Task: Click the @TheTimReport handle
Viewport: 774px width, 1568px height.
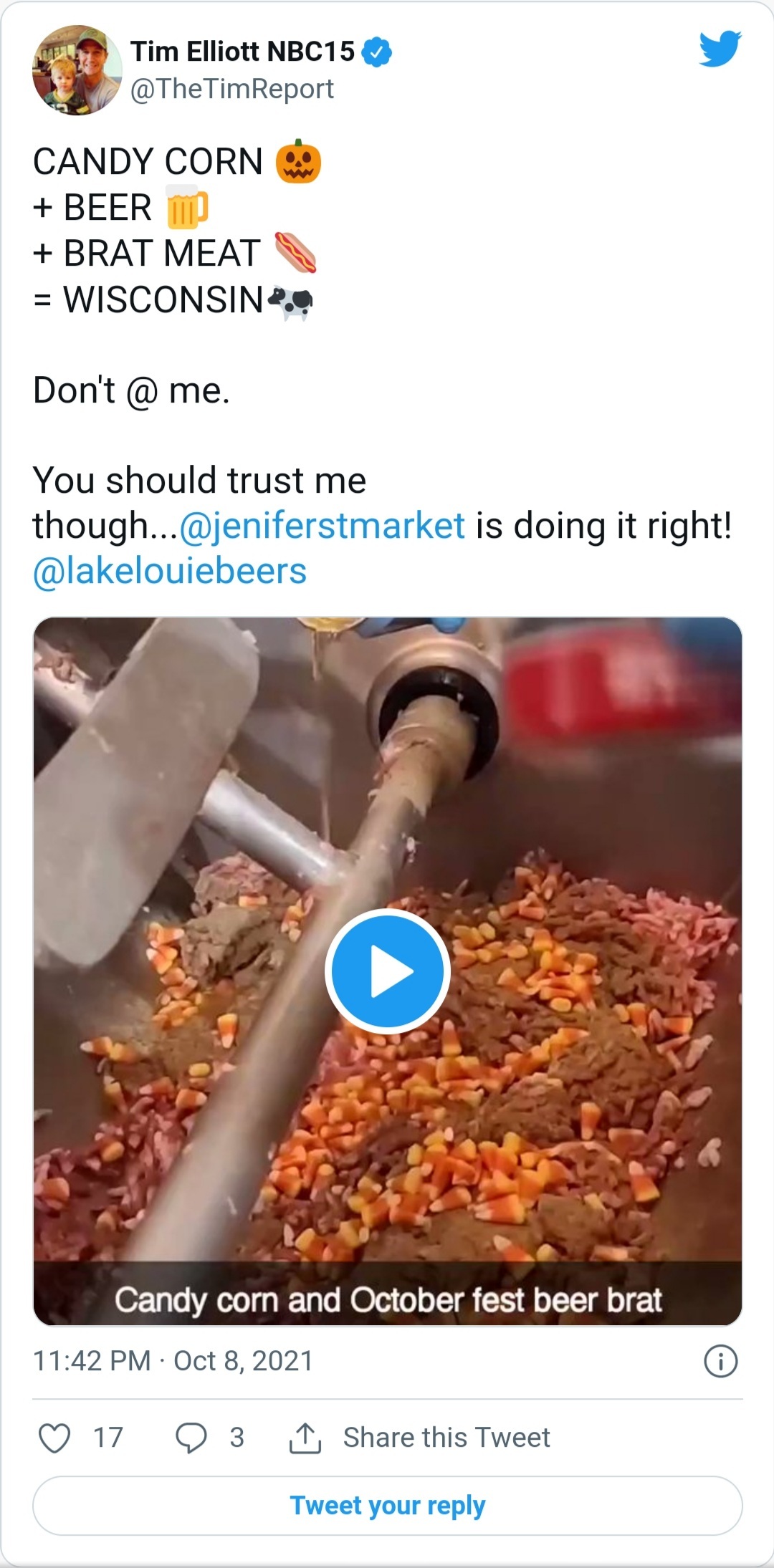Action: pyautogui.click(x=232, y=89)
